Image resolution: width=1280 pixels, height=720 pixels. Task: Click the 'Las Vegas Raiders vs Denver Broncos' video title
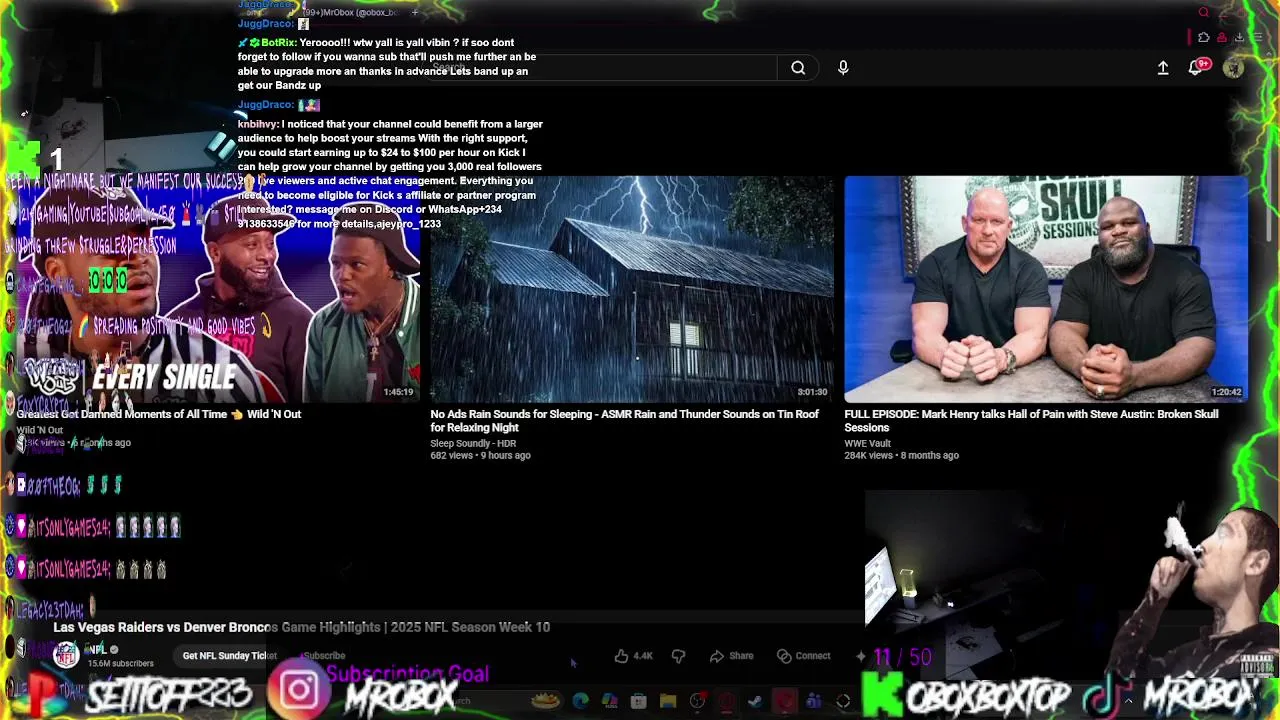click(x=301, y=627)
